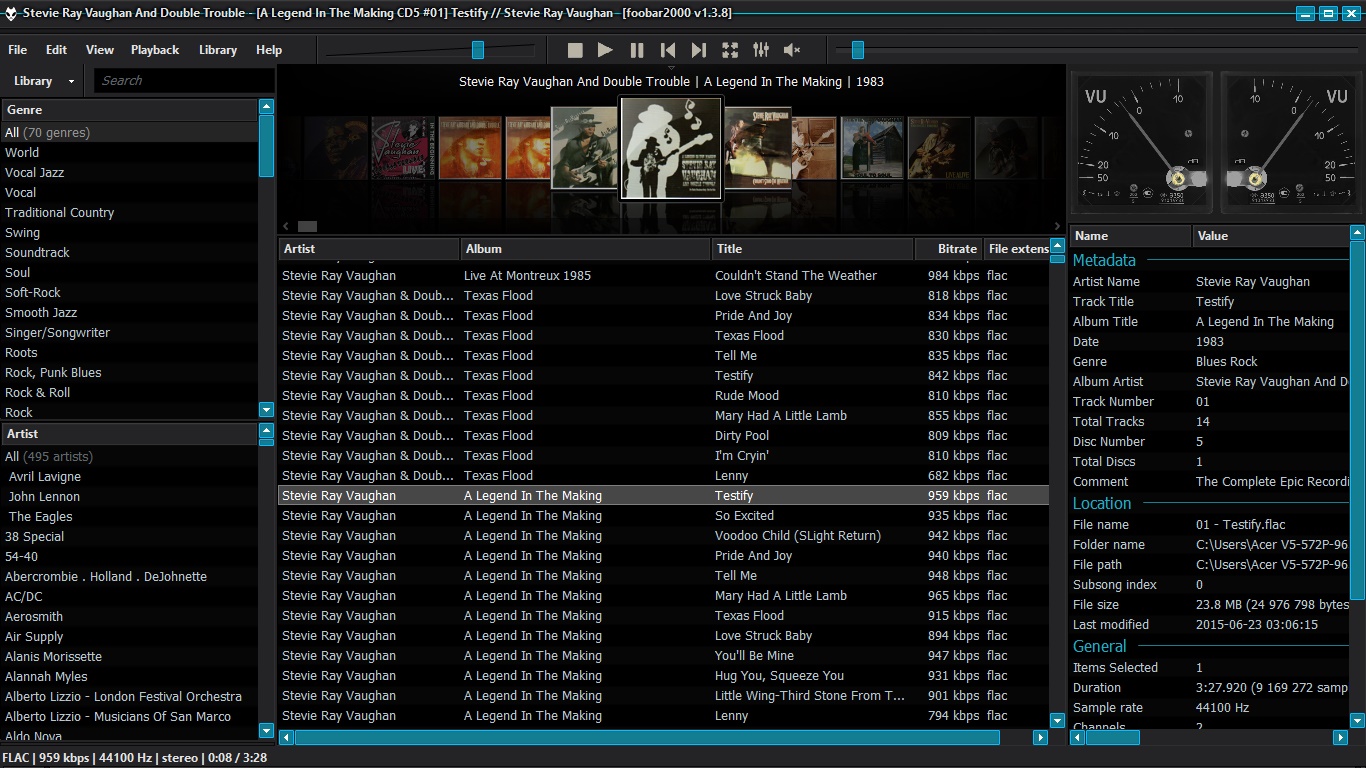This screenshot has width=1366, height=768.
Task: Click the Artist list down arrow
Action: [266, 731]
